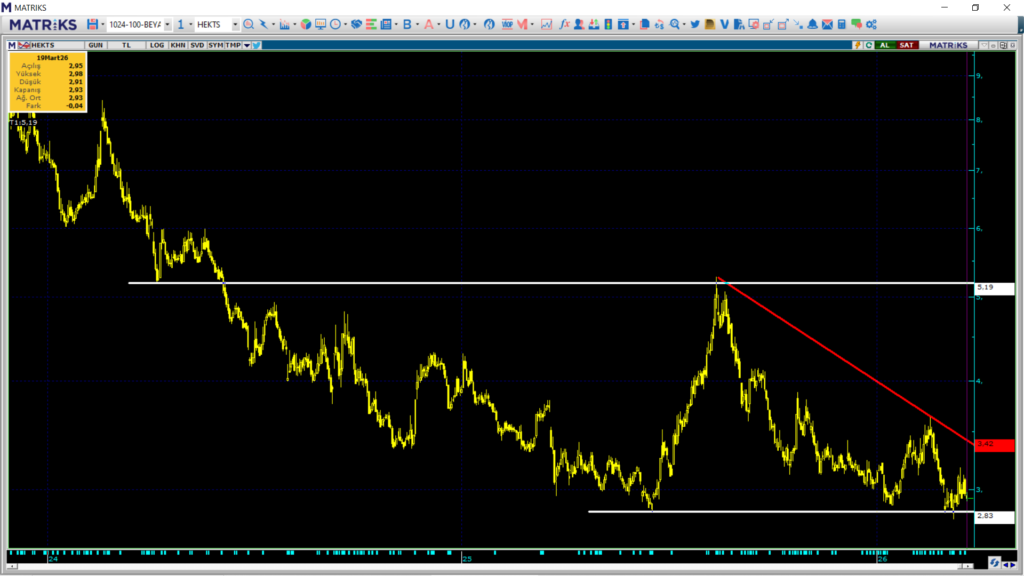Screen dimensions: 1024x576
Task: Click the colored pie chart icon
Action: (306, 24)
